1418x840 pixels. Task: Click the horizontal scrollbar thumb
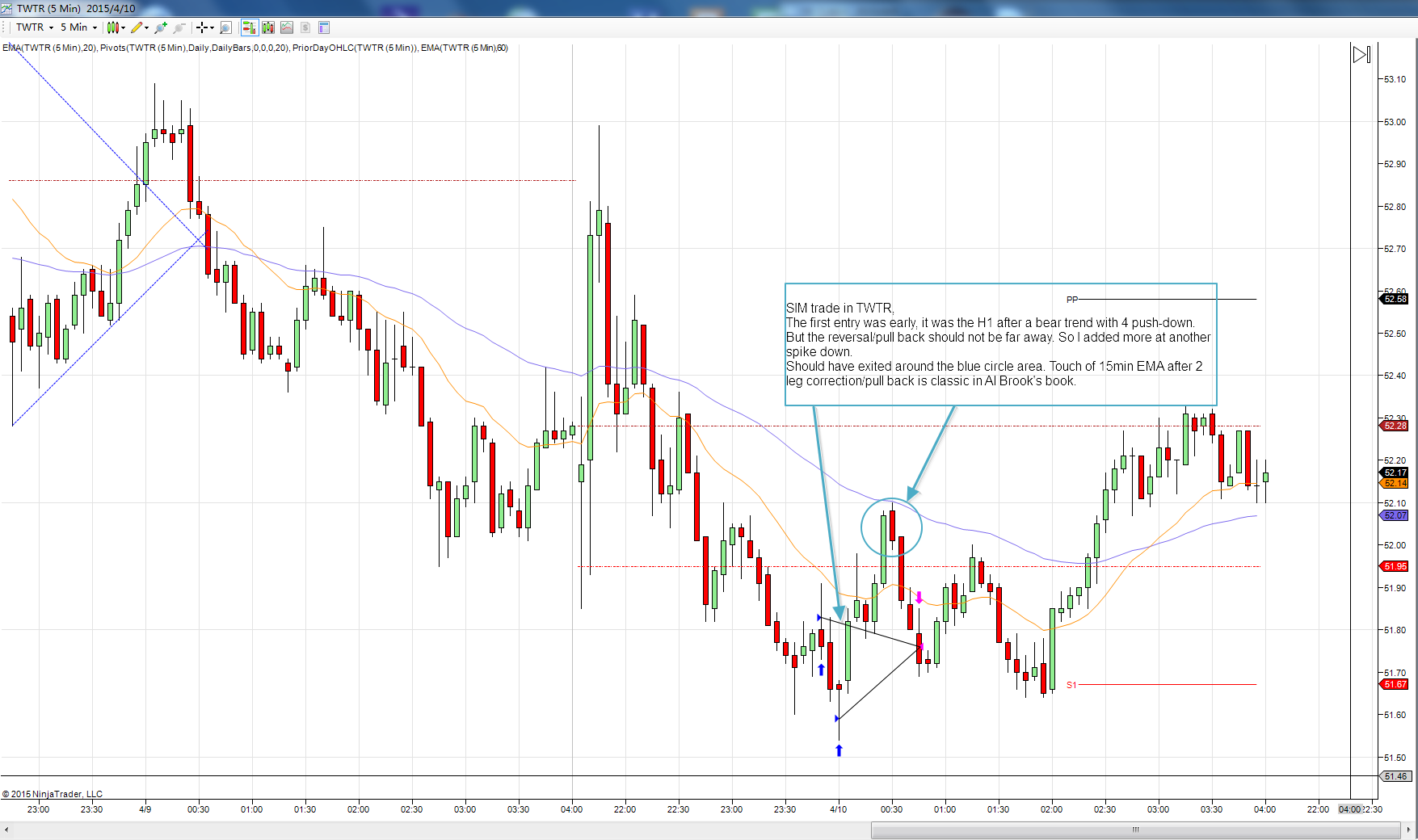pos(1135,829)
